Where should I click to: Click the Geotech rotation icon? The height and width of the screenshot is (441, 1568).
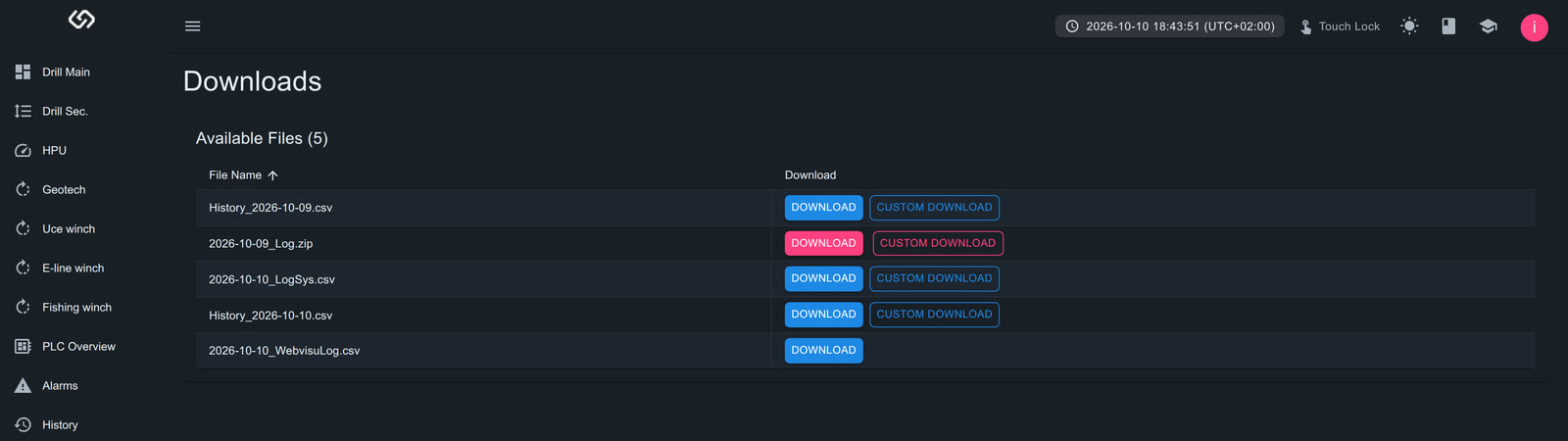point(23,189)
